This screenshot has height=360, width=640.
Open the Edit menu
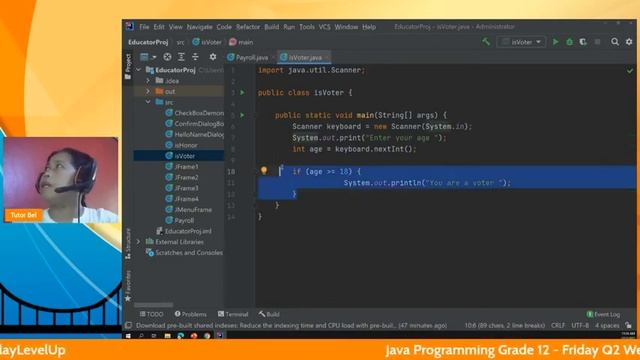[159, 27]
